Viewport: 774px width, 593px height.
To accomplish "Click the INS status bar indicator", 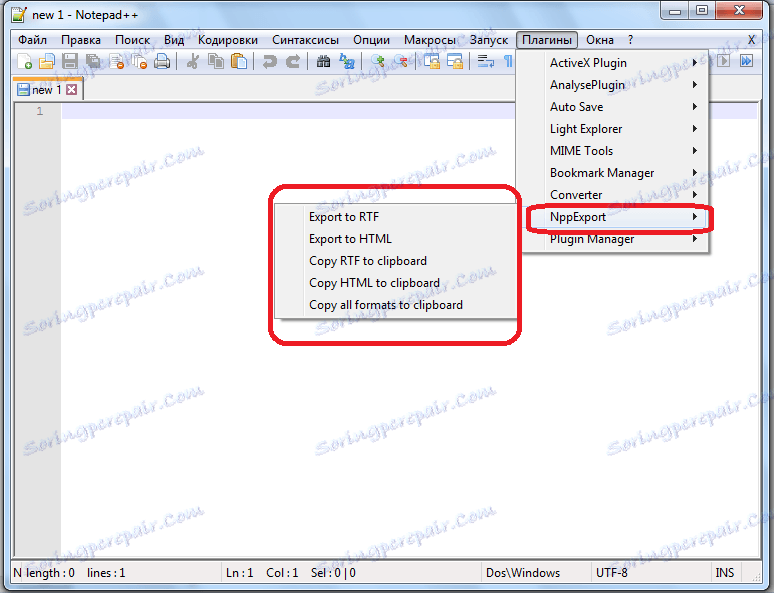I will [725, 573].
